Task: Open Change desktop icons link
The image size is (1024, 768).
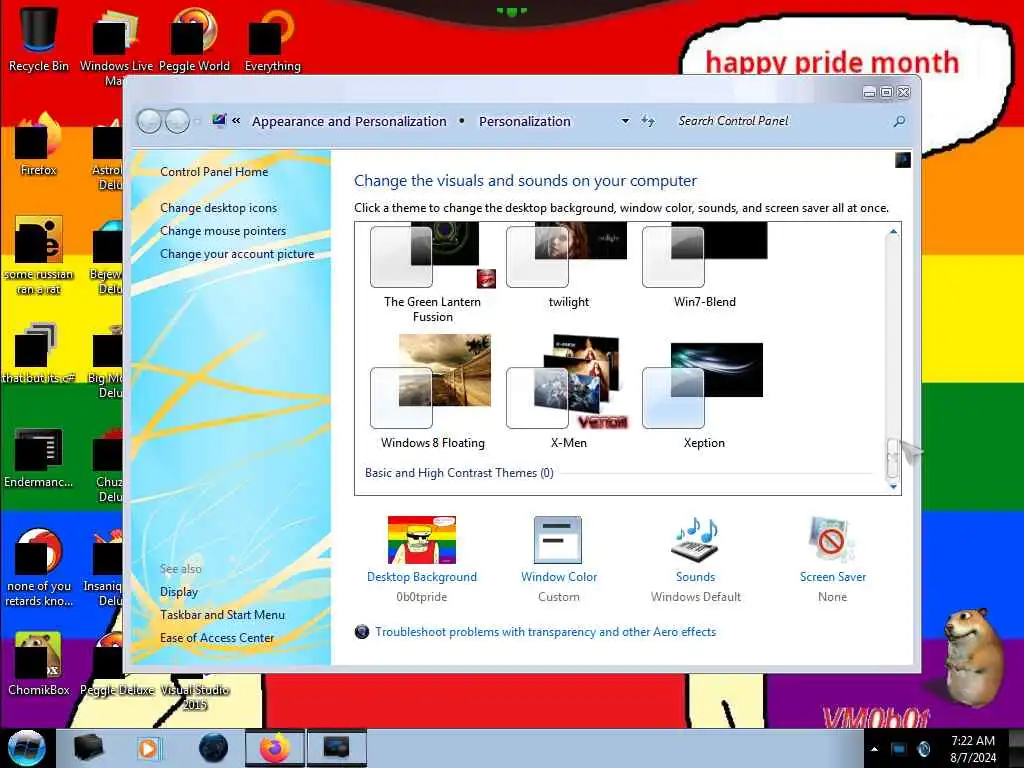Action: point(218,208)
